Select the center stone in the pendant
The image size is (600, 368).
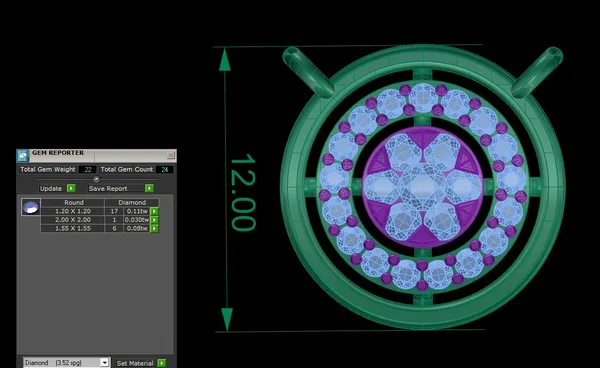coord(422,187)
